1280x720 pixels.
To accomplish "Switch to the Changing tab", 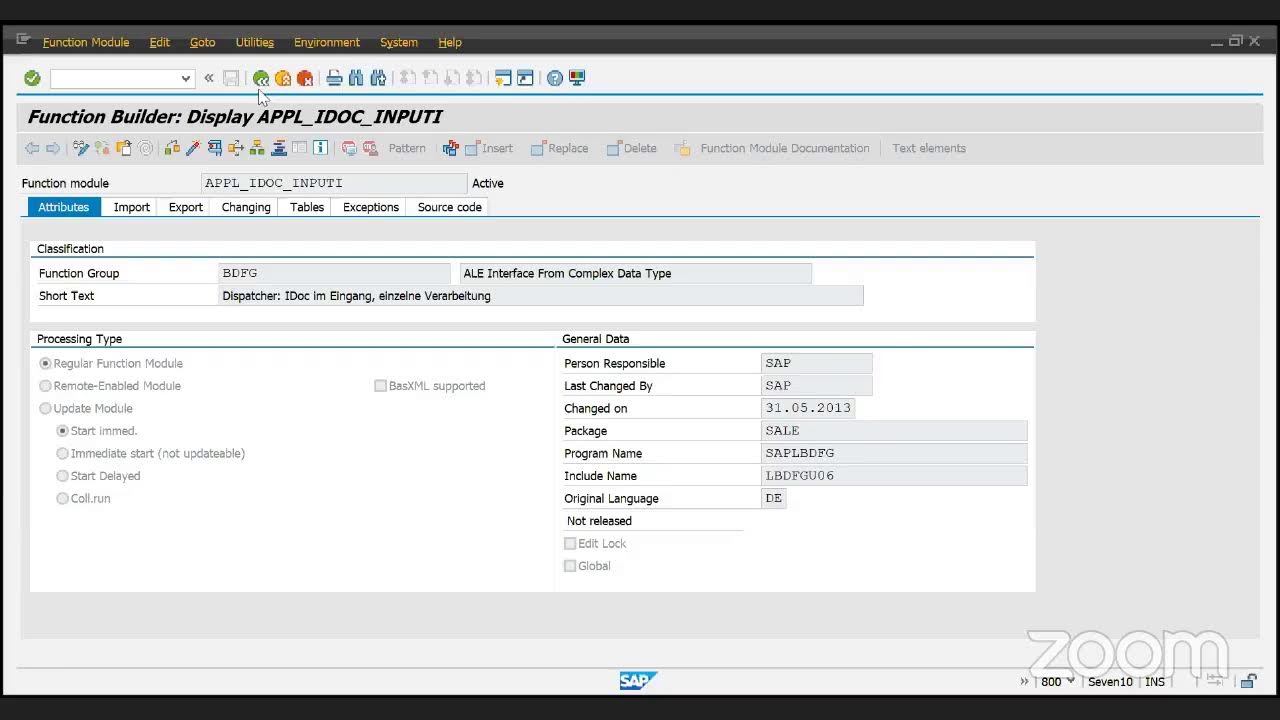I will [x=246, y=207].
